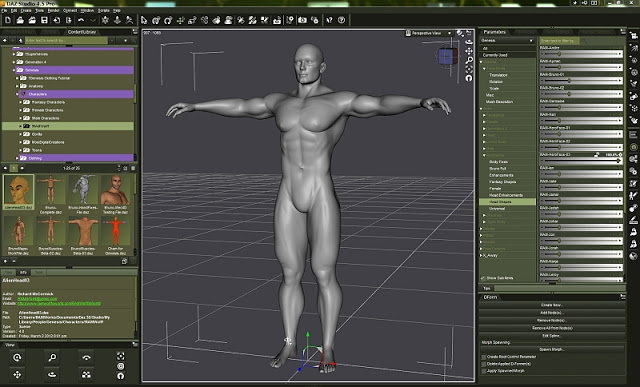Click the Help question mark circle icon

342,20
